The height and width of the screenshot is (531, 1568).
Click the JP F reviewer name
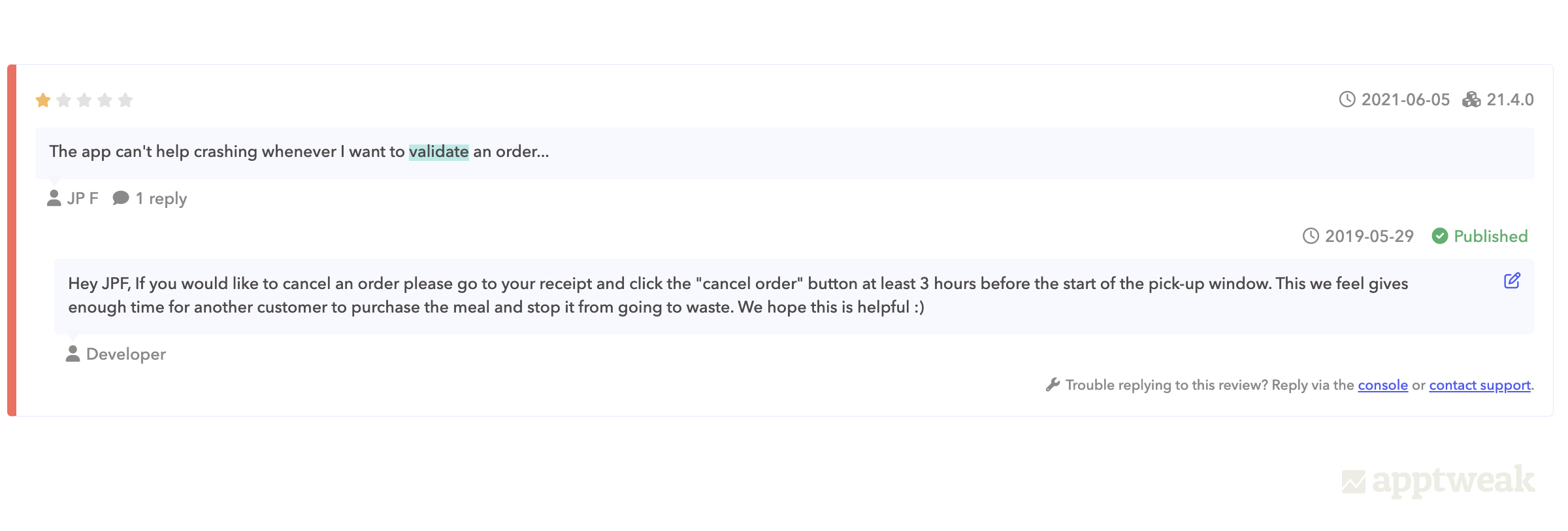coord(82,199)
